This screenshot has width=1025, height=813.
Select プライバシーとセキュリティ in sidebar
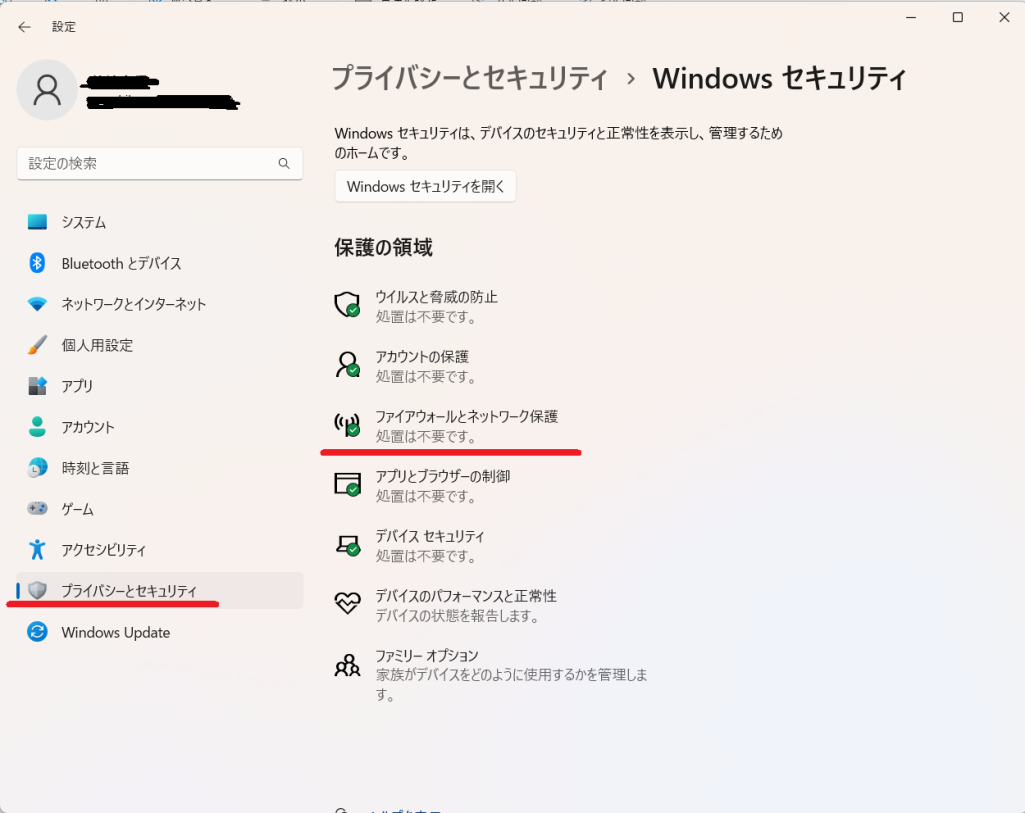tap(160, 591)
